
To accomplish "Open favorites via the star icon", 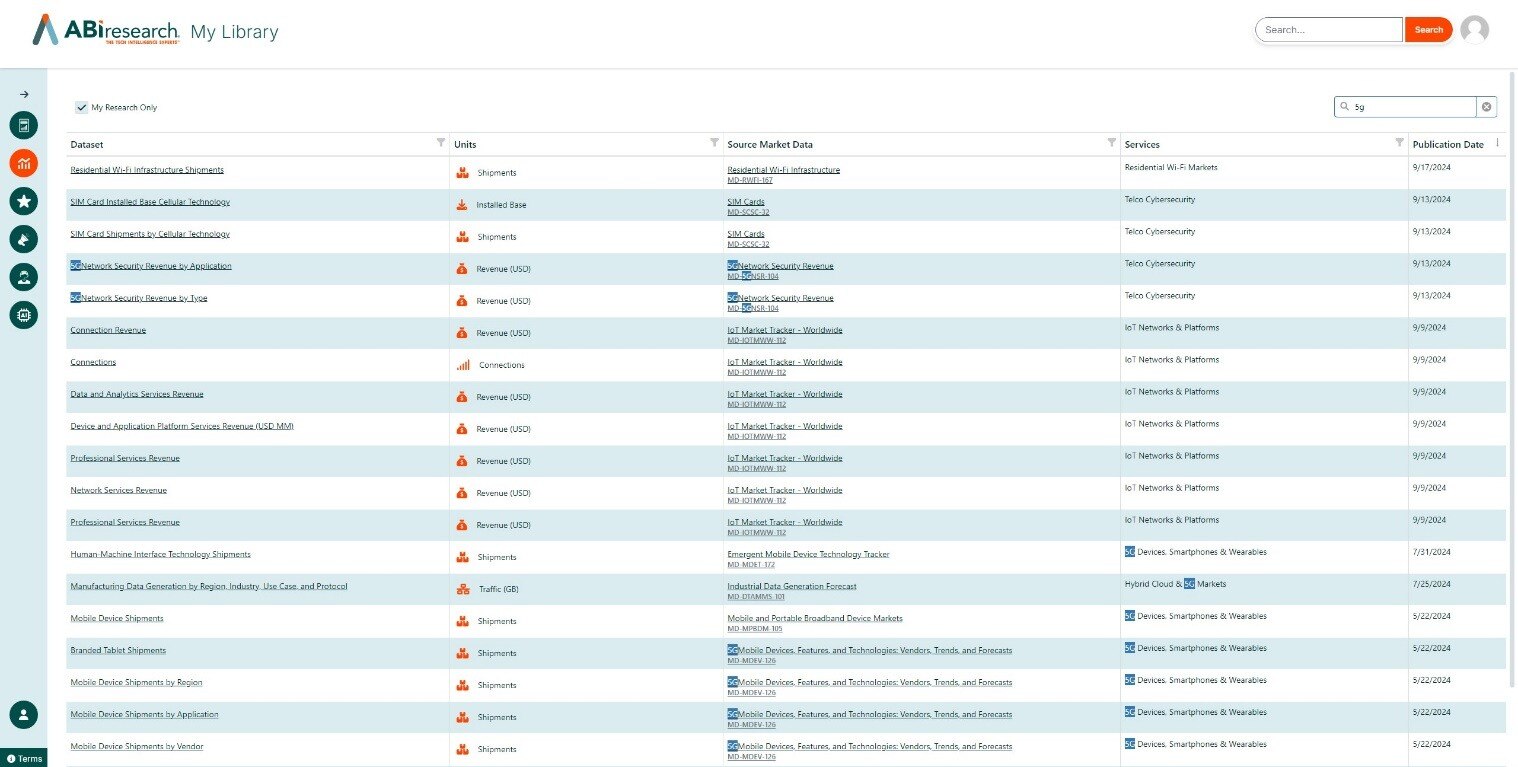I will click(23, 201).
